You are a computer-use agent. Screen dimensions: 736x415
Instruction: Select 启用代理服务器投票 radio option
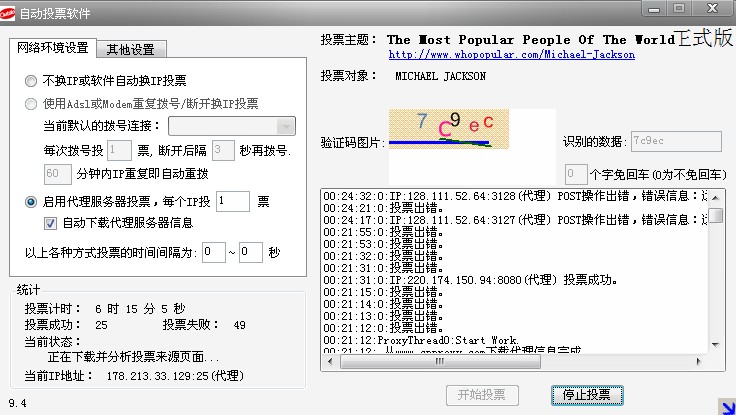click(31, 202)
